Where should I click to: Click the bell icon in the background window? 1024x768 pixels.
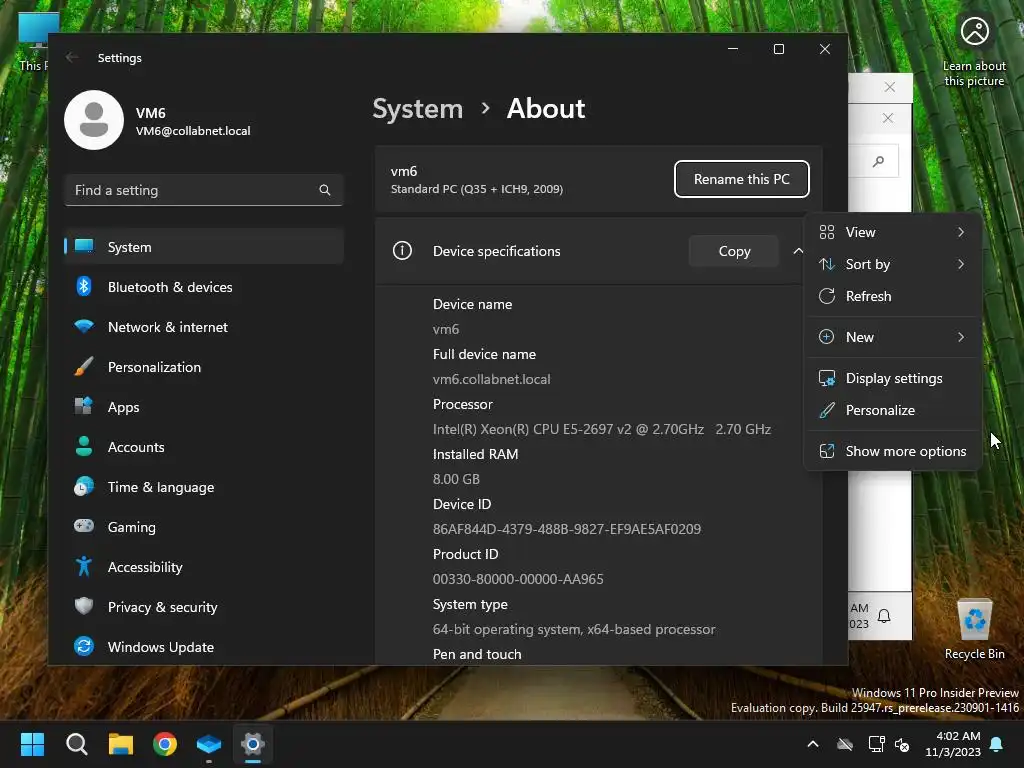[x=884, y=616]
